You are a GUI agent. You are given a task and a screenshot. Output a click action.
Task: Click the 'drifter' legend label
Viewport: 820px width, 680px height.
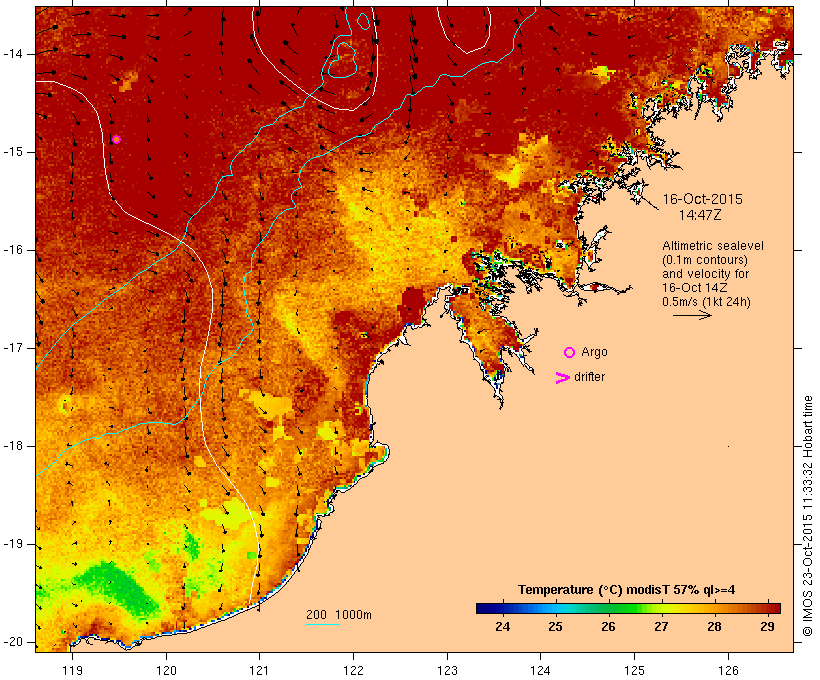(589, 377)
